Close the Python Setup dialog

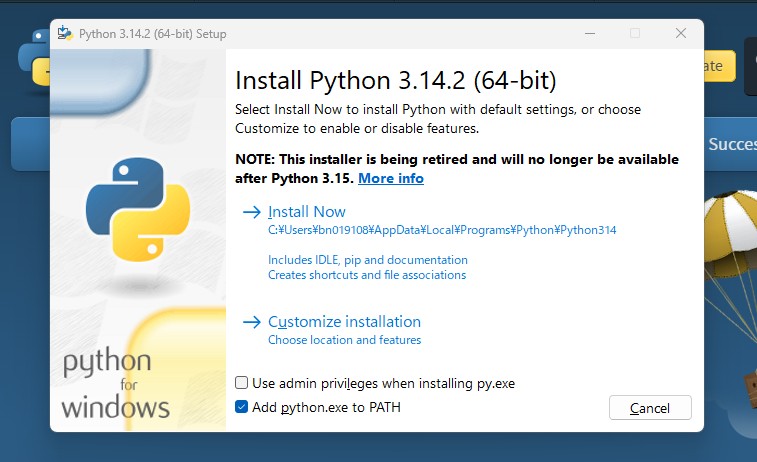(680, 33)
